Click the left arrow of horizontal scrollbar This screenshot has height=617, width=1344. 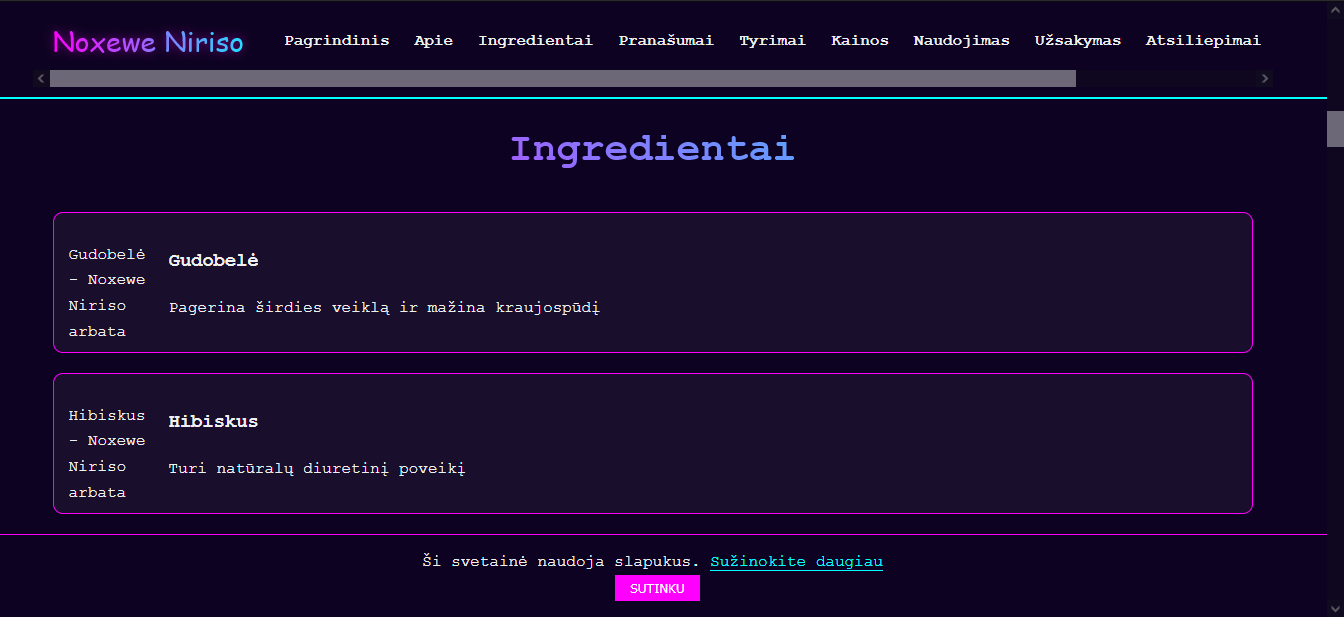(x=41, y=78)
